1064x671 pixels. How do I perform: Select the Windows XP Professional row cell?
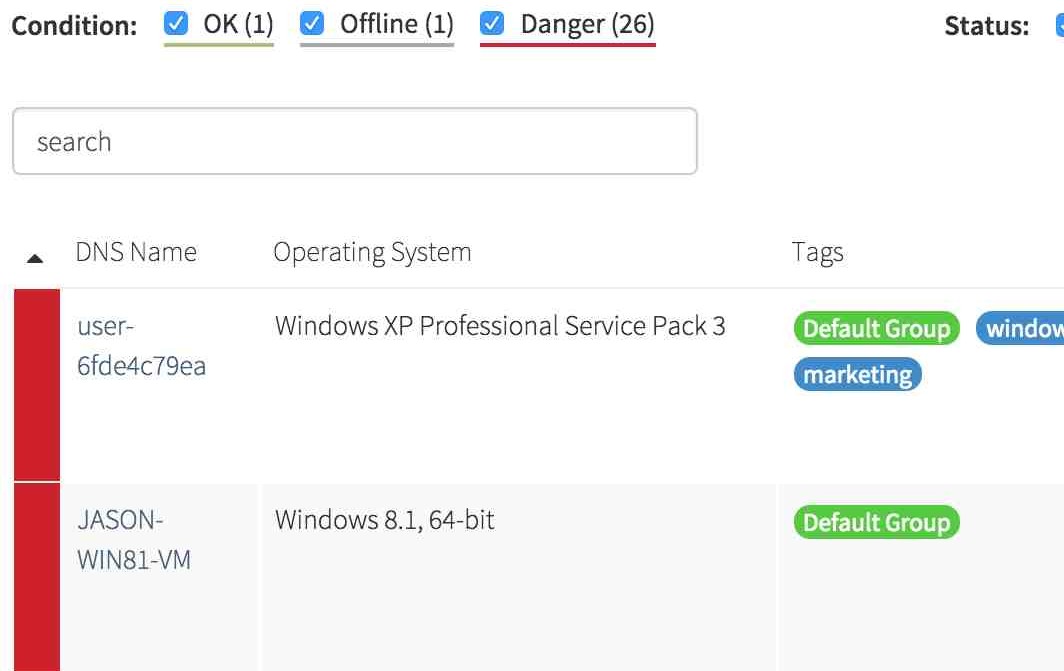[500, 326]
